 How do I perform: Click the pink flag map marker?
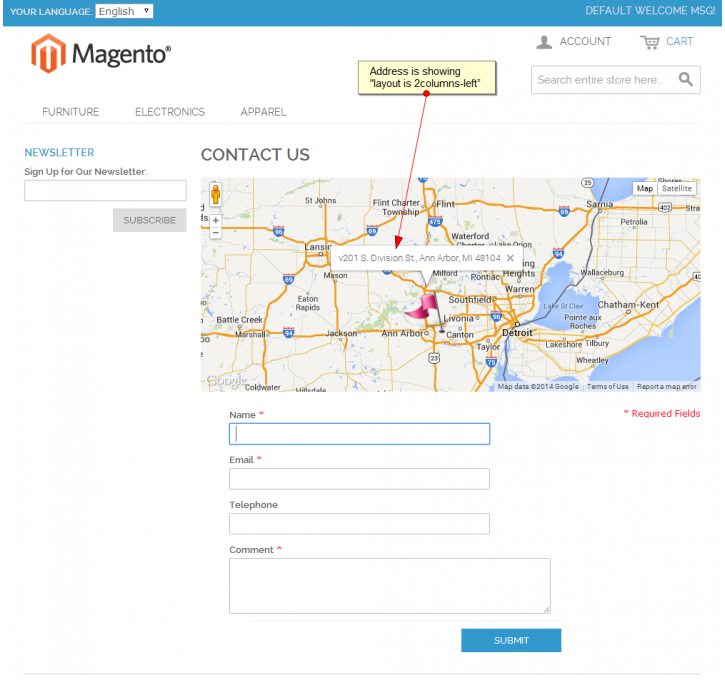point(425,311)
